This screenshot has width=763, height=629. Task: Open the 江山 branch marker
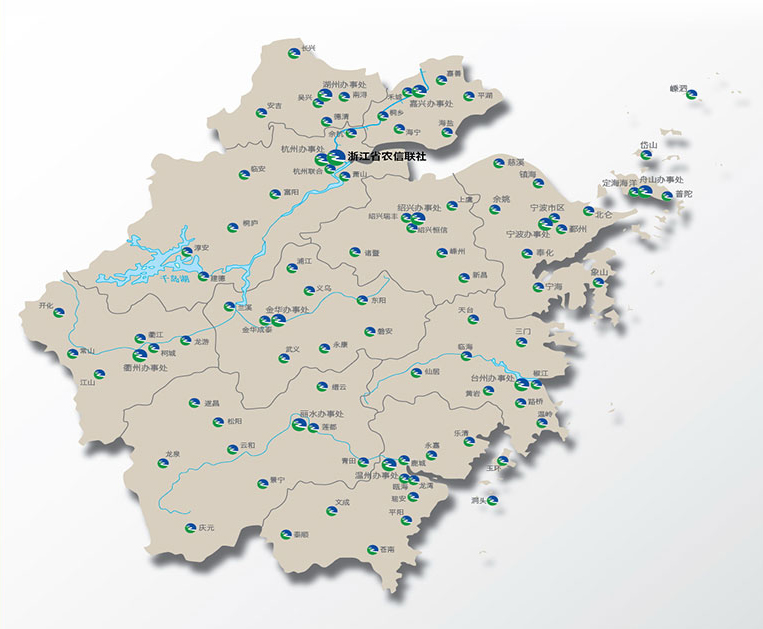coord(99,374)
